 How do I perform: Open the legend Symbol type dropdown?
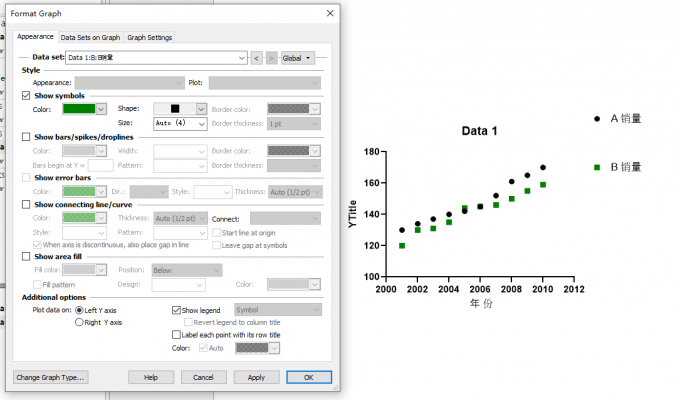[278, 310]
